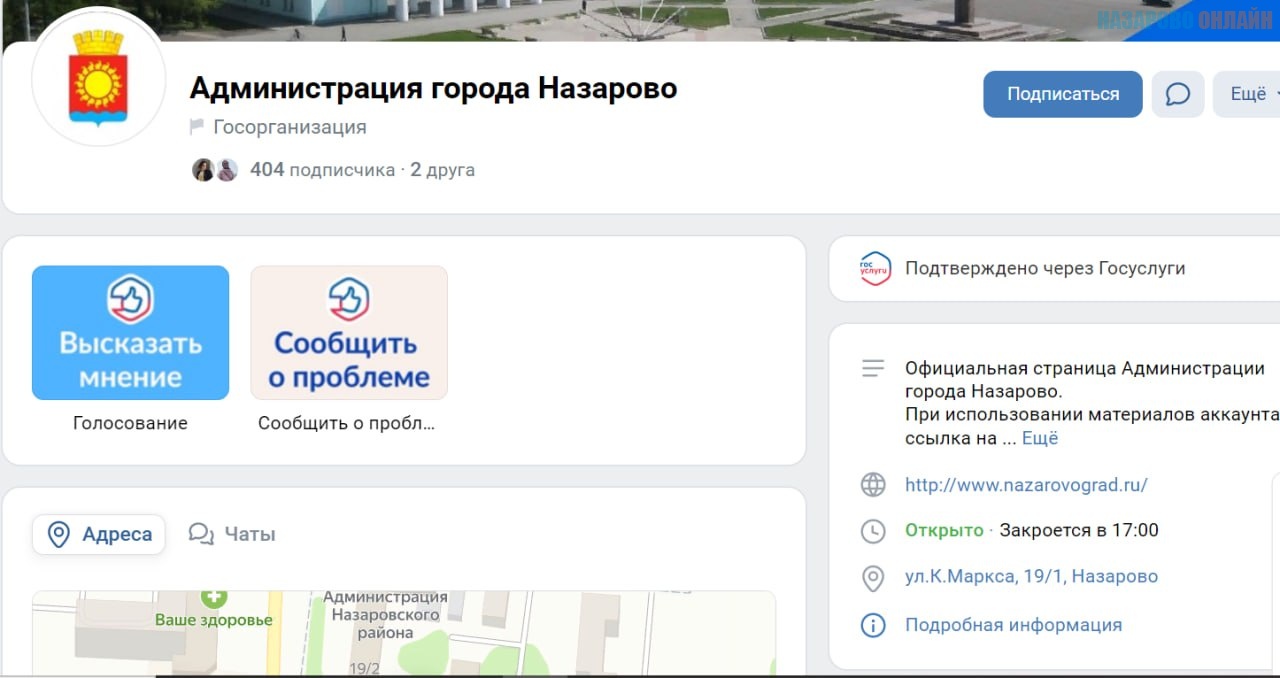Open the Сообщить о проблеме tile

click(x=349, y=333)
